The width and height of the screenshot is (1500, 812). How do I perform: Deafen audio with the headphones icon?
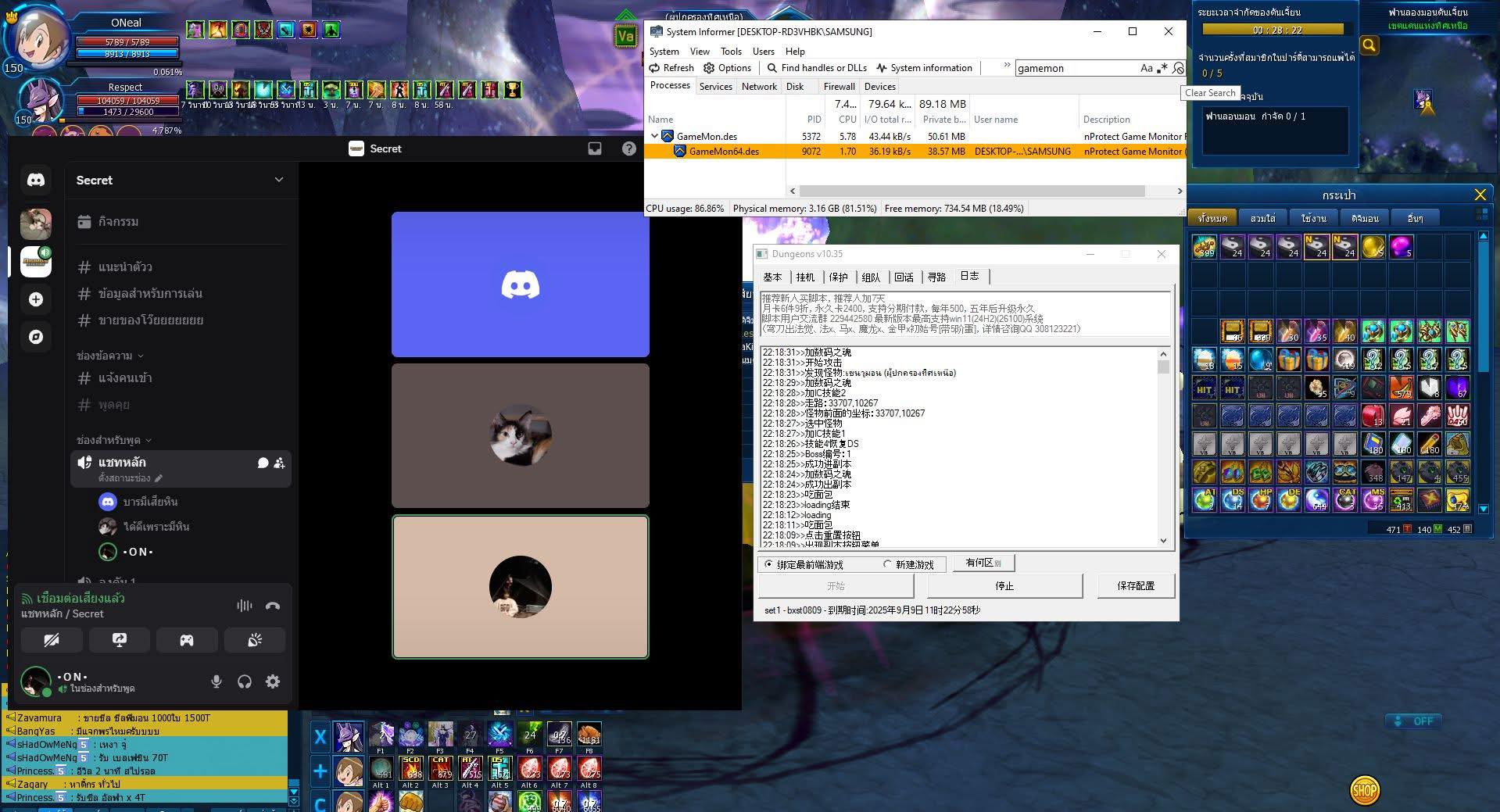pos(245,681)
